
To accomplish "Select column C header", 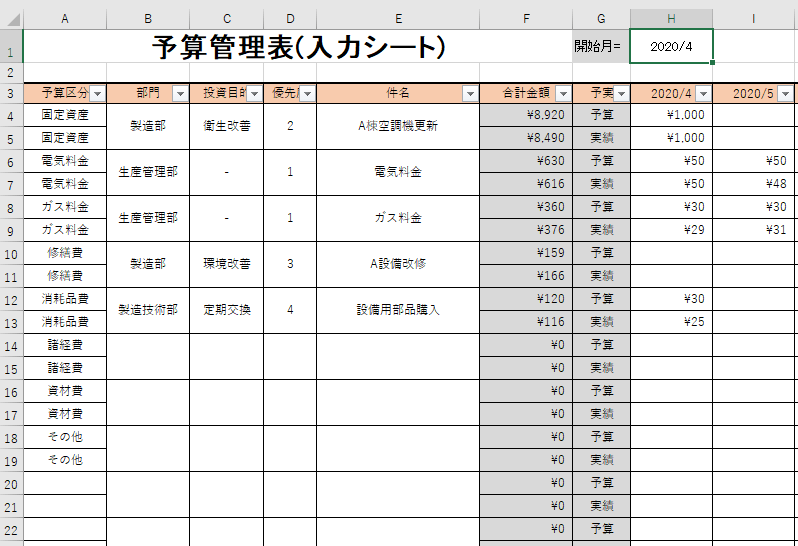I will [226, 19].
